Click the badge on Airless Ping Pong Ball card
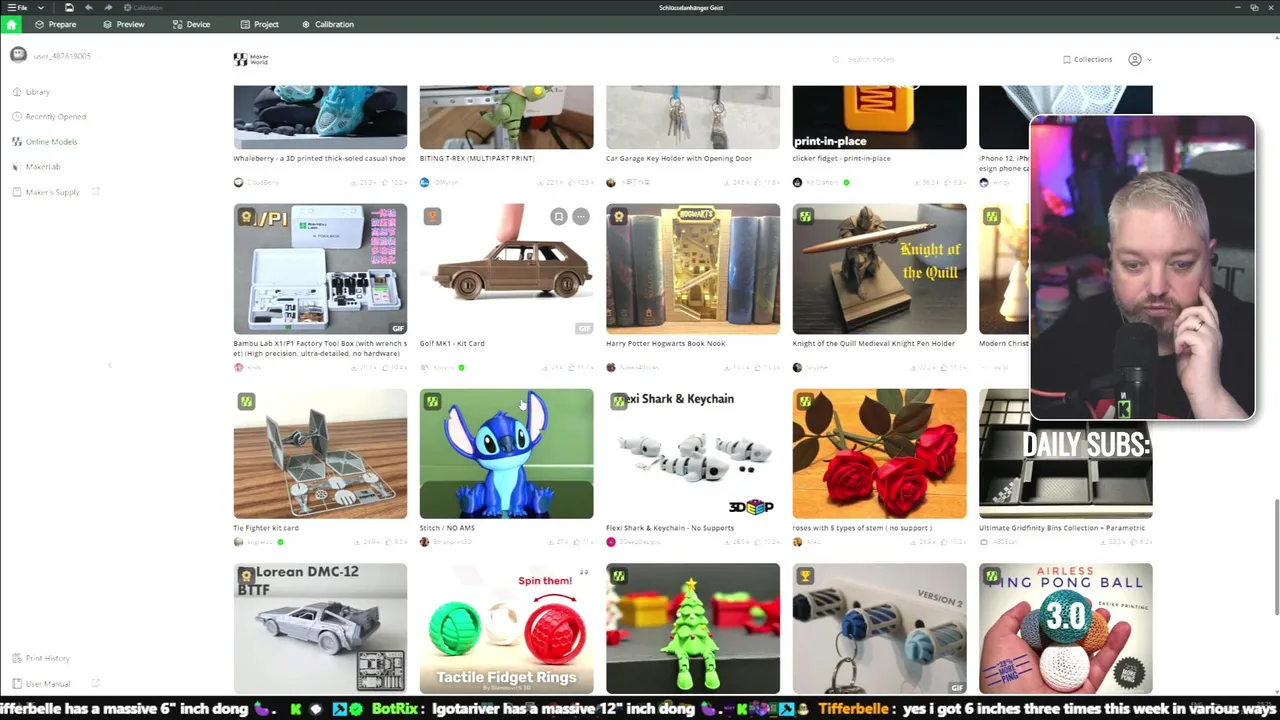 click(991, 576)
